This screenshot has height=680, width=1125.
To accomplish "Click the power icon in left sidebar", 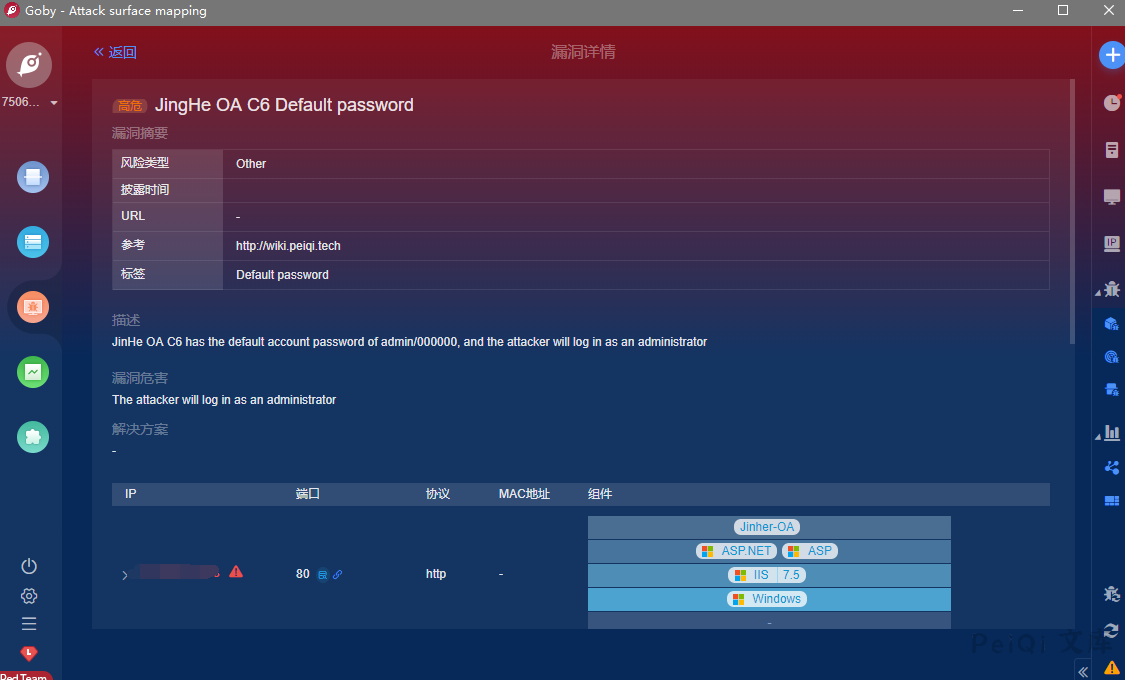I will coord(29,566).
